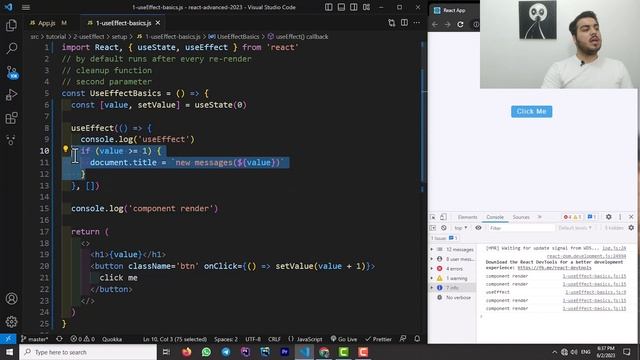Open 2-useEffect breadcrumb segment
This screenshot has width=640, height=360.
pos(89,37)
